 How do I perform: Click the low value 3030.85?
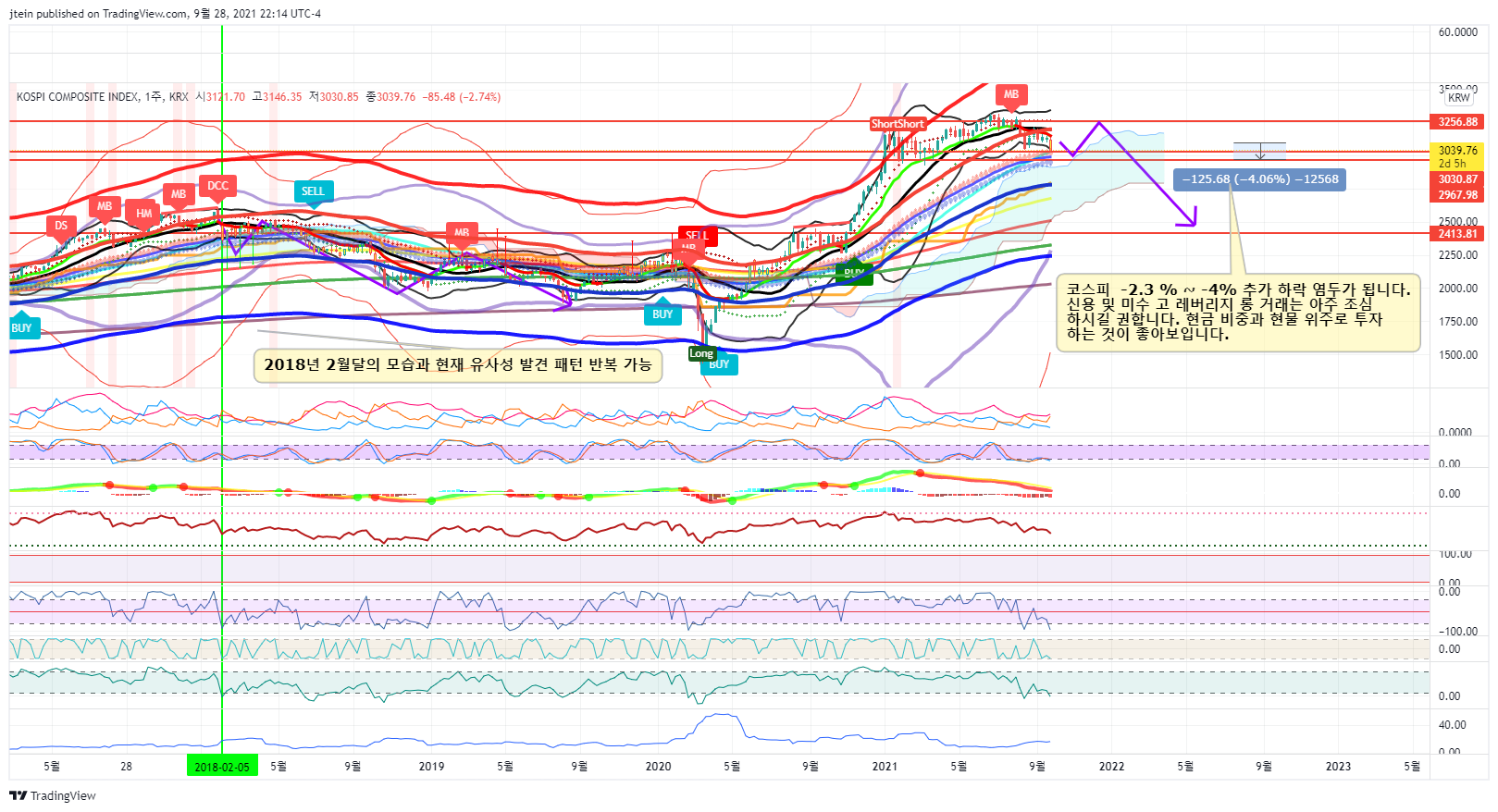tap(339, 97)
